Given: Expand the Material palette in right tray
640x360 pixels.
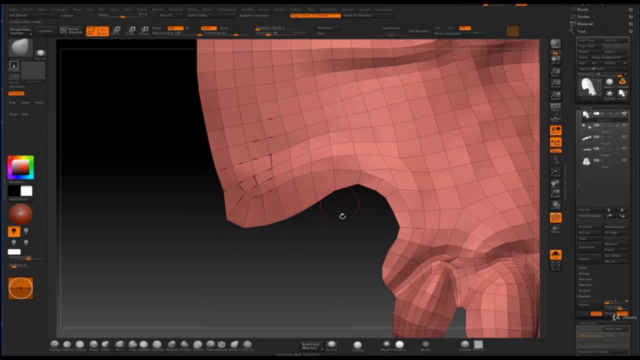Looking at the screenshot, I should [585, 24].
